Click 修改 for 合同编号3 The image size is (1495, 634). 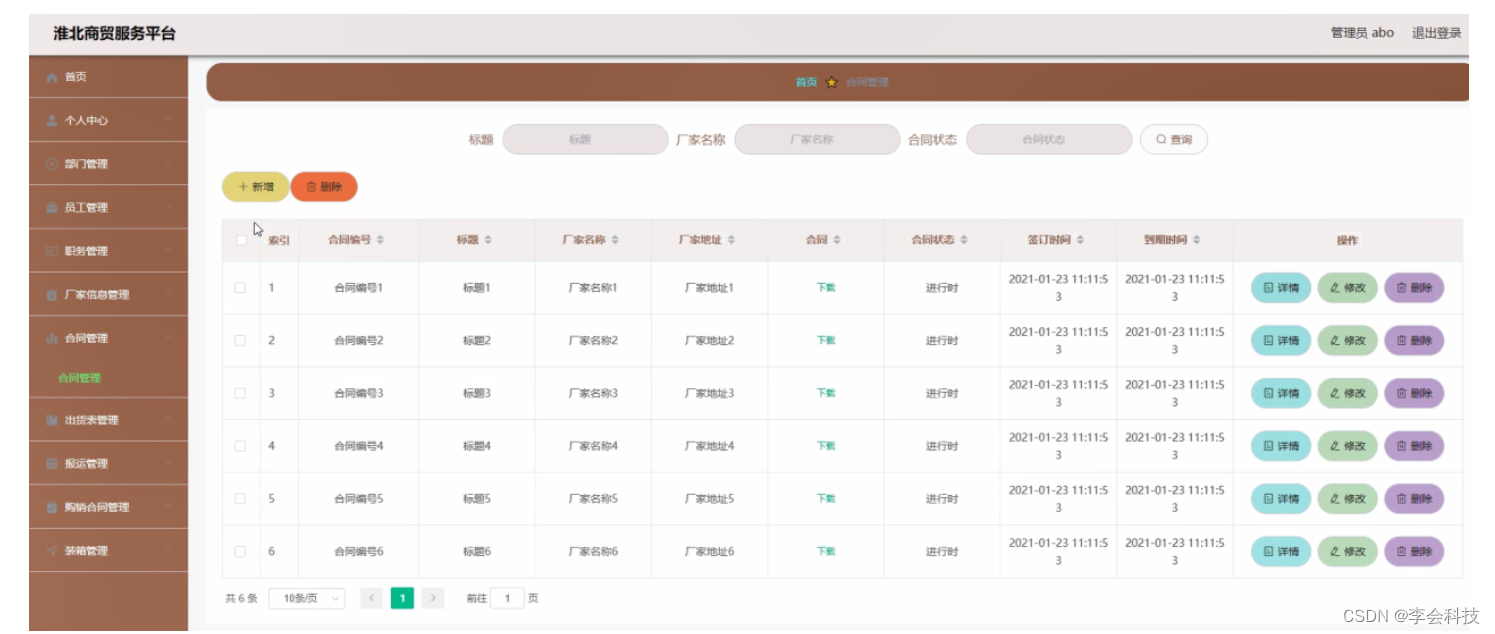pyautogui.click(x=1347, y=393)
